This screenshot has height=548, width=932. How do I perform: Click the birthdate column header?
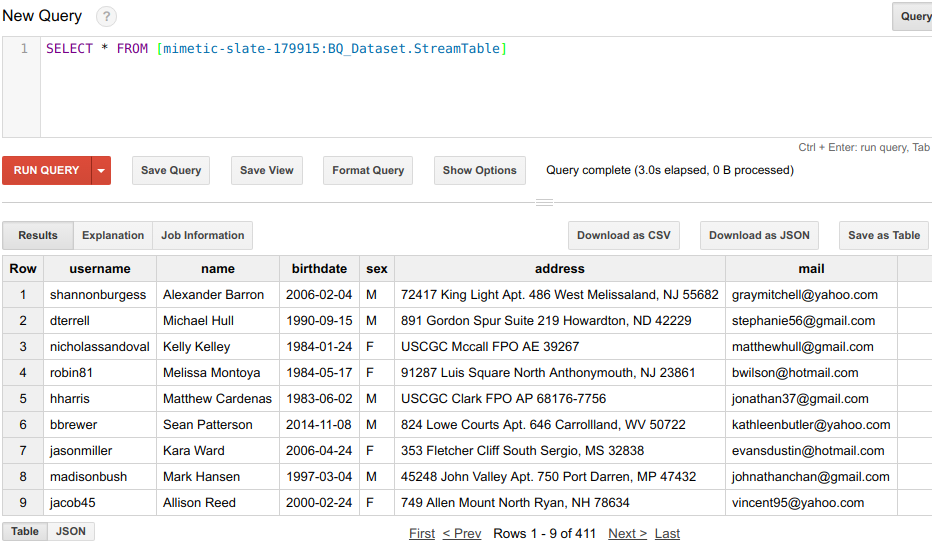coord(319,269)
